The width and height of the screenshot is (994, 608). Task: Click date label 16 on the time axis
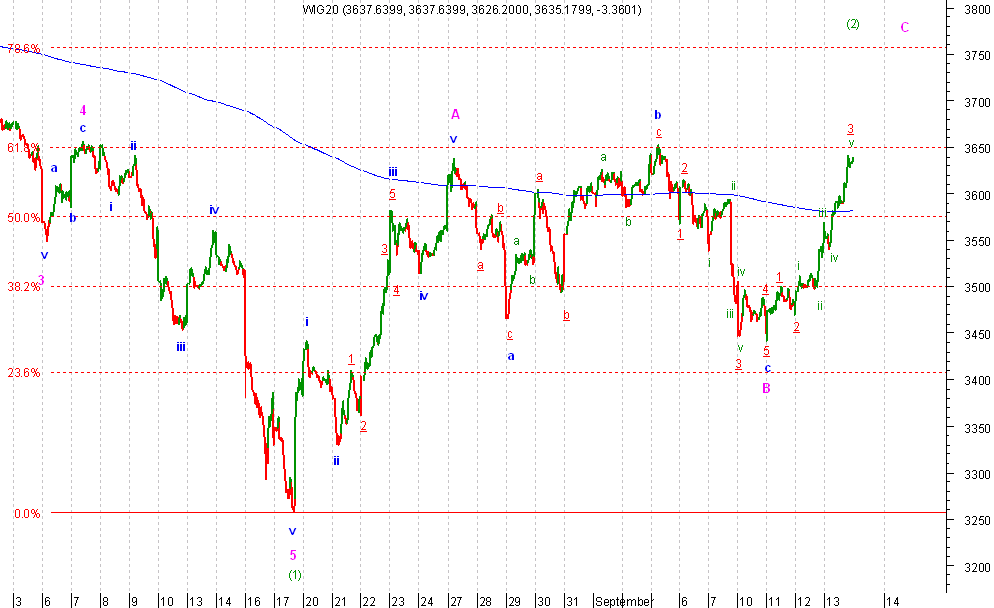(x=254, y=601)
